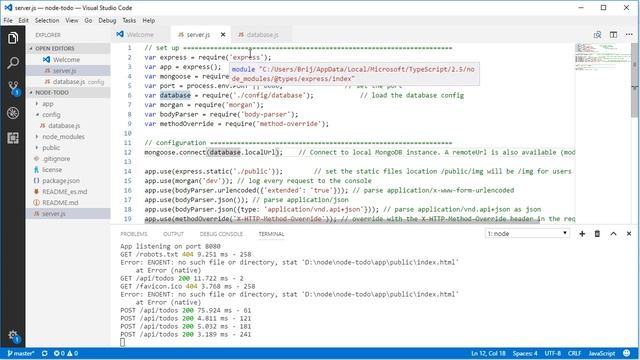Viewport: 640px width, 360px height.
Task: Click Ln 12, Col 18 cursor position
Action: click(489, 353)
